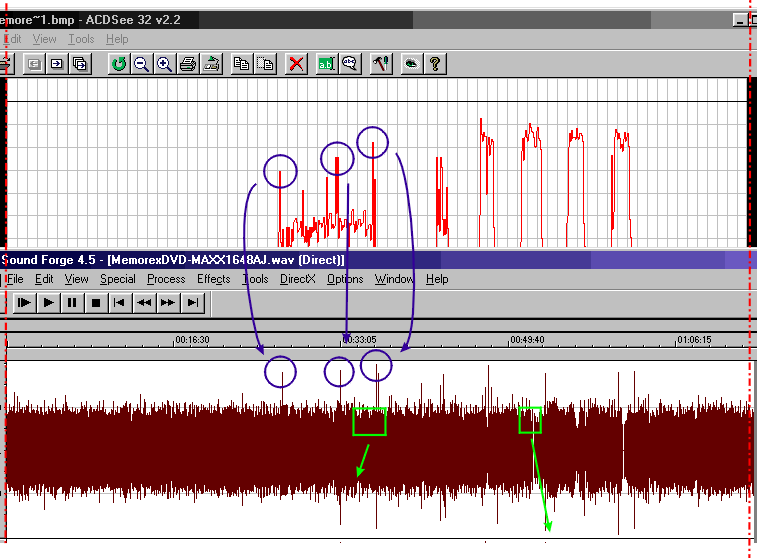The image size is (757, 558).
Task: Click the previous image button in ACDSee
Action: [34, 64]
